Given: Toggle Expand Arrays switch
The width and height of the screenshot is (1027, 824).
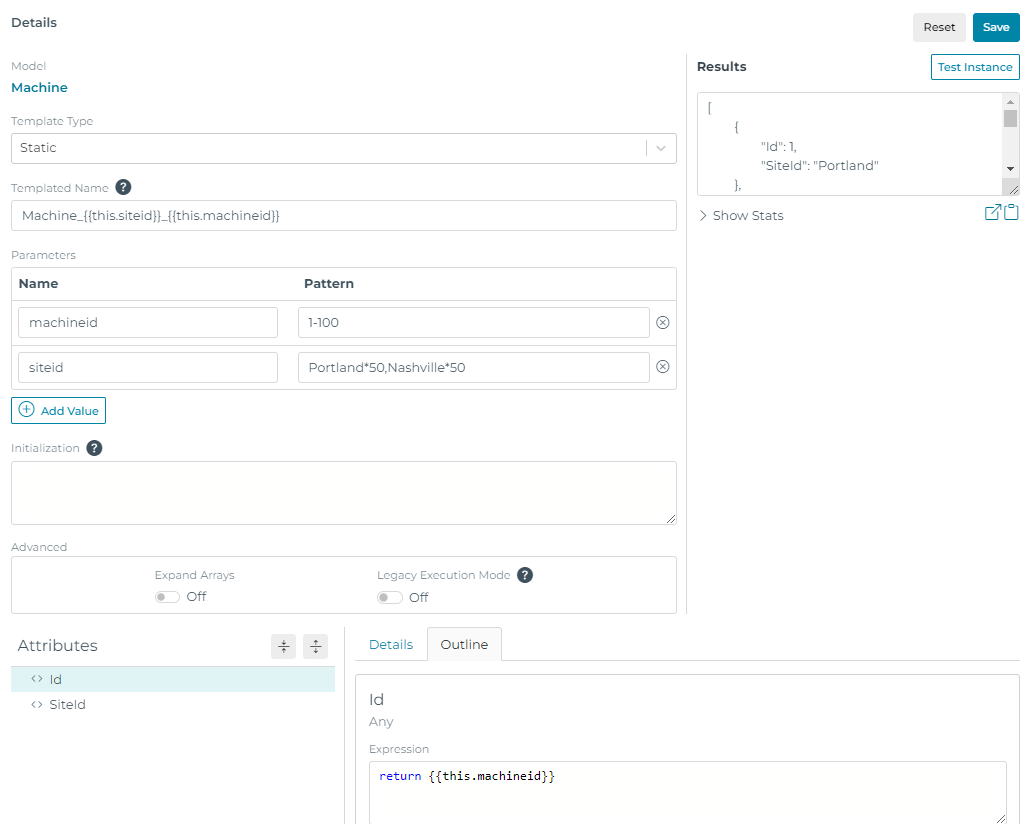Looking at the screenshot, I should [x=167, y=597].
